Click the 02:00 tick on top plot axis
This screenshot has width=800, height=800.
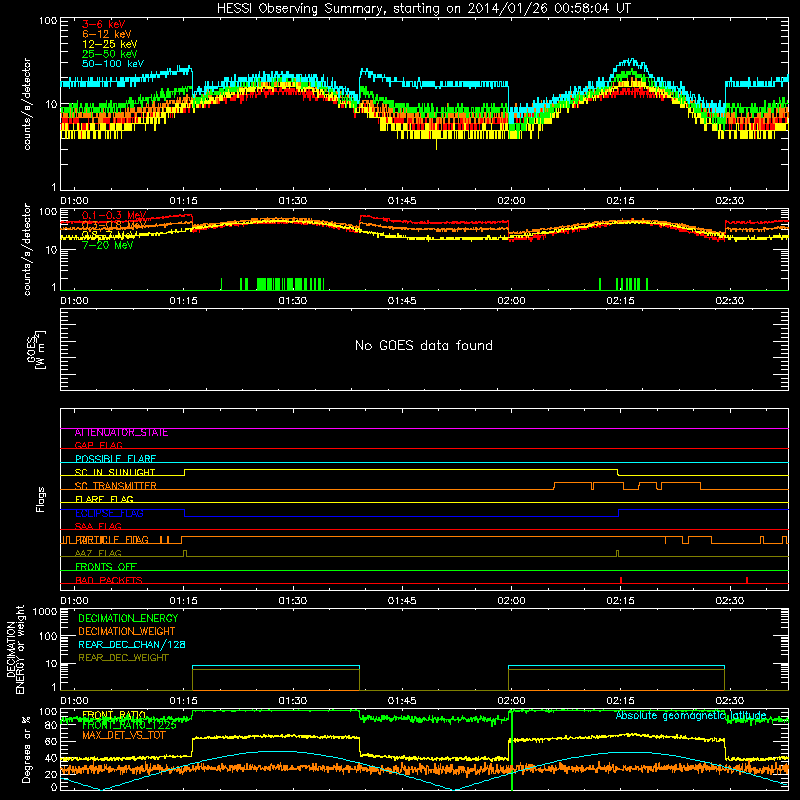511,201
